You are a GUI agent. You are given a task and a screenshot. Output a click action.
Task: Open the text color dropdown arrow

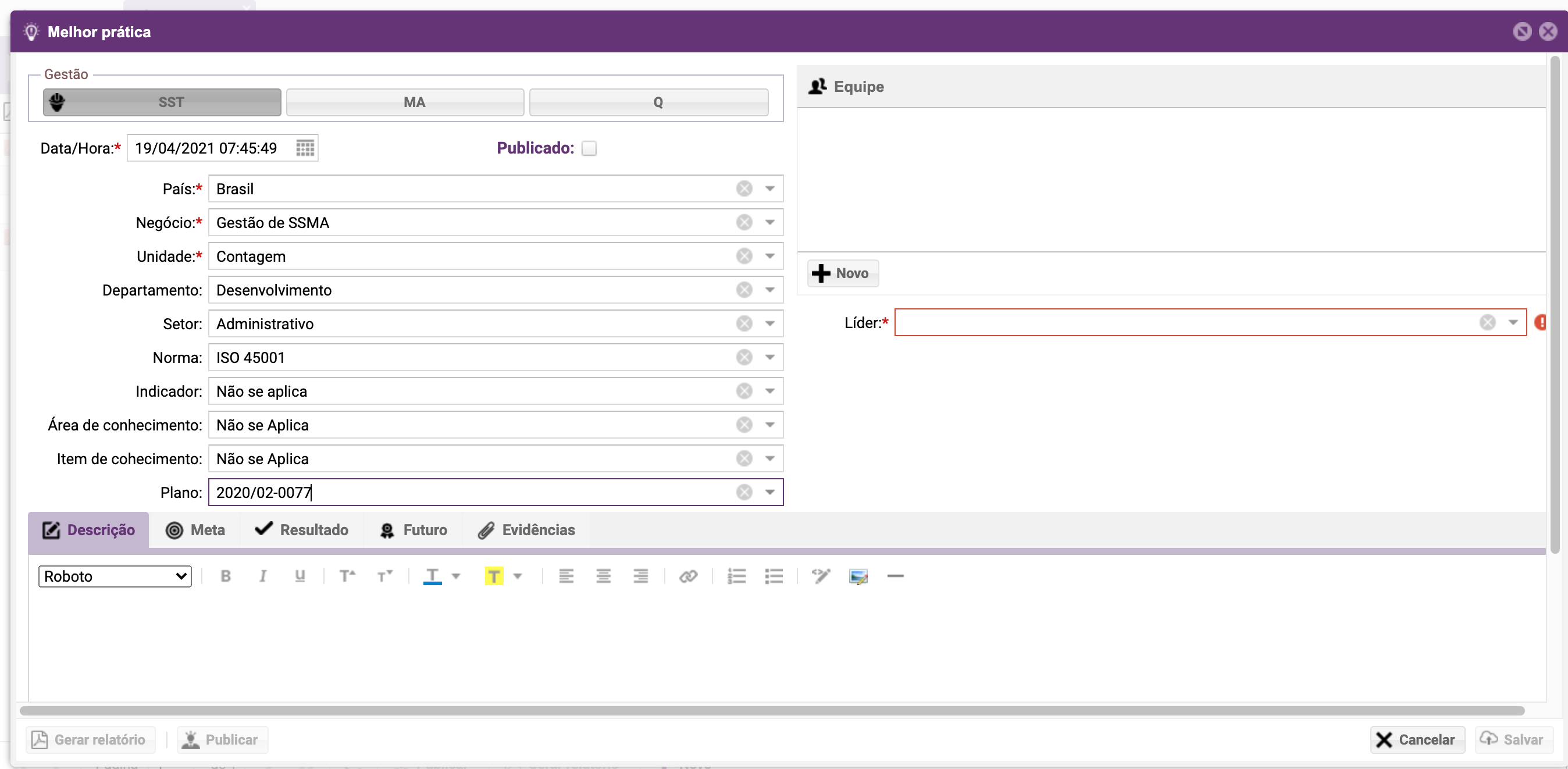pyautogui.click(x=456, y=575)
